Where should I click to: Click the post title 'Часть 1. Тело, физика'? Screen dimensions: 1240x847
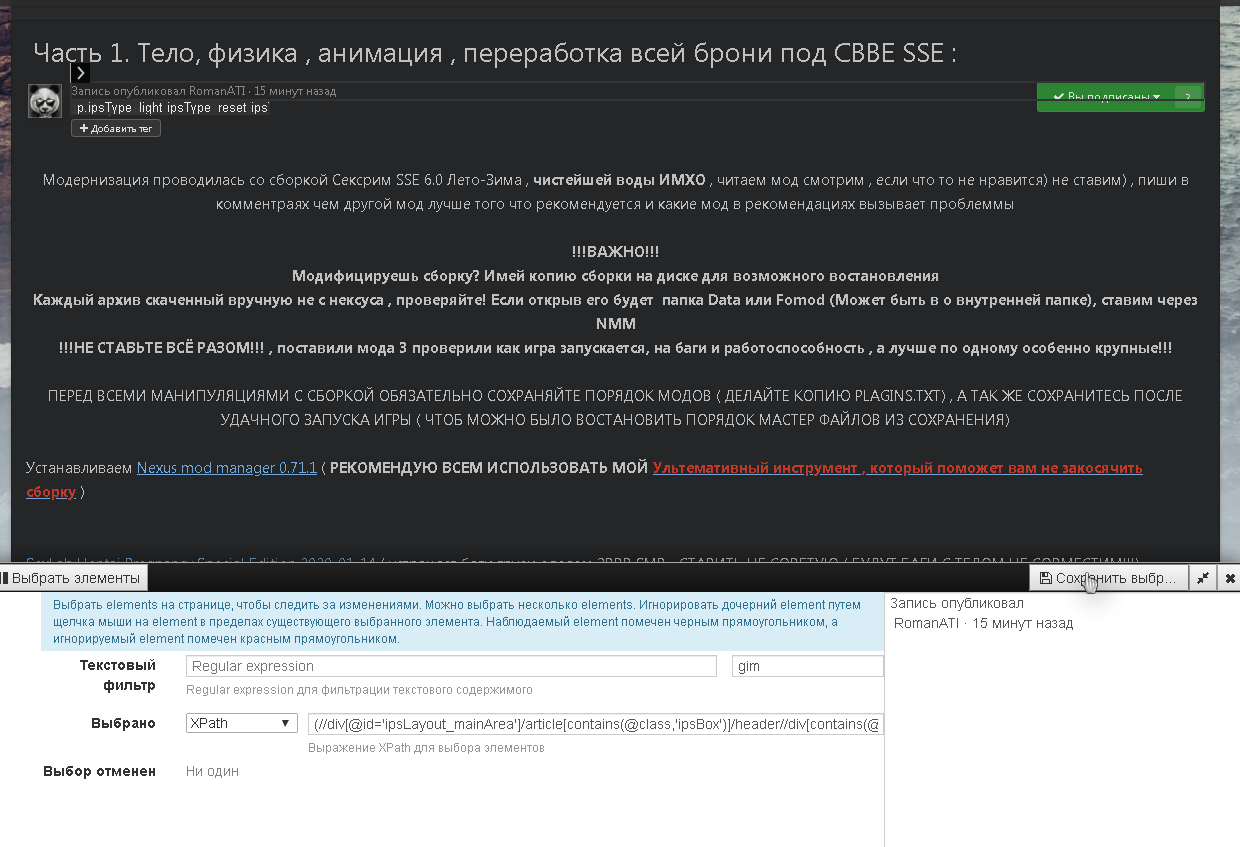click(494, 53)
